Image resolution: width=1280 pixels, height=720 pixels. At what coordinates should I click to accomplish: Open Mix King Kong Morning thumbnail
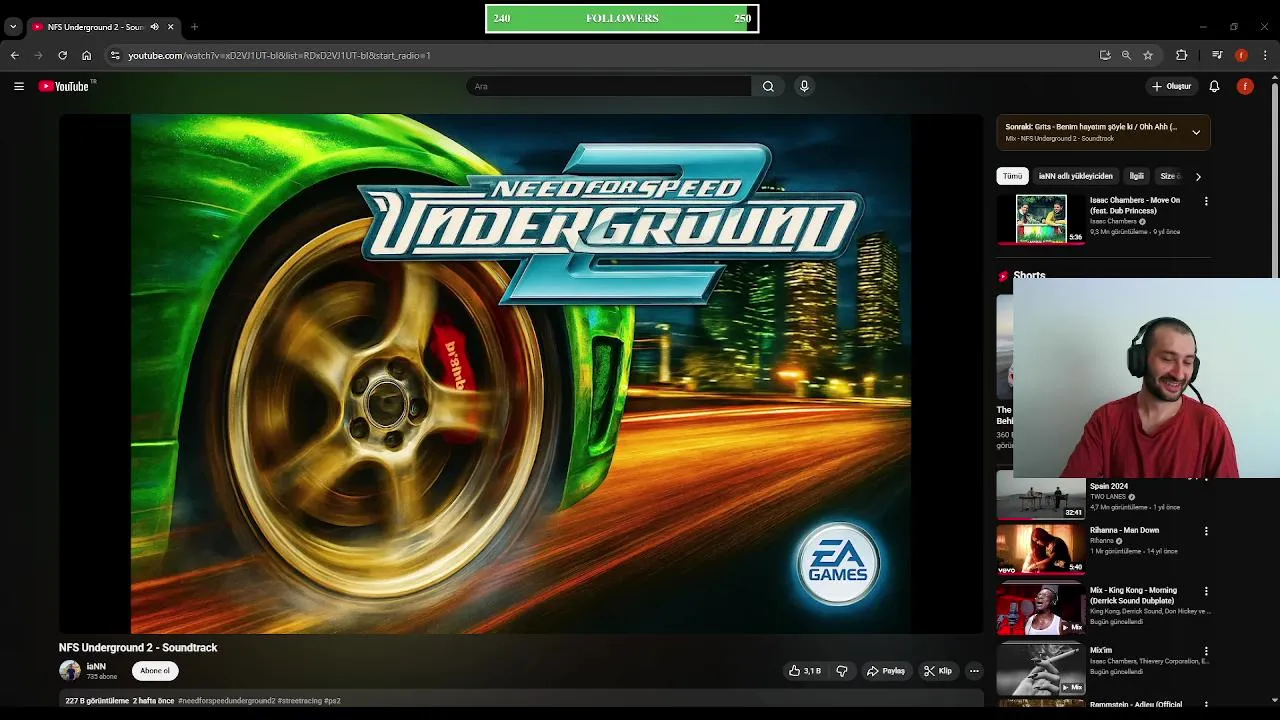pyautogui.click(x=1041, y=608)
